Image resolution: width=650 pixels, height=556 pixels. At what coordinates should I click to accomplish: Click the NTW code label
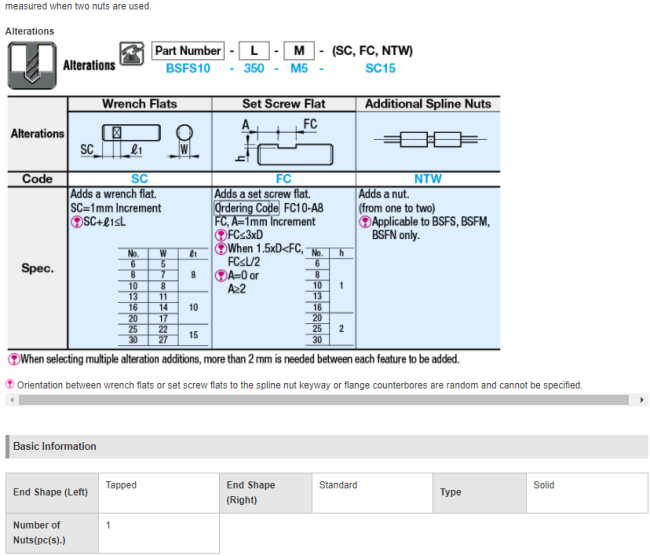pyautogui.click(x=427, y=179)
